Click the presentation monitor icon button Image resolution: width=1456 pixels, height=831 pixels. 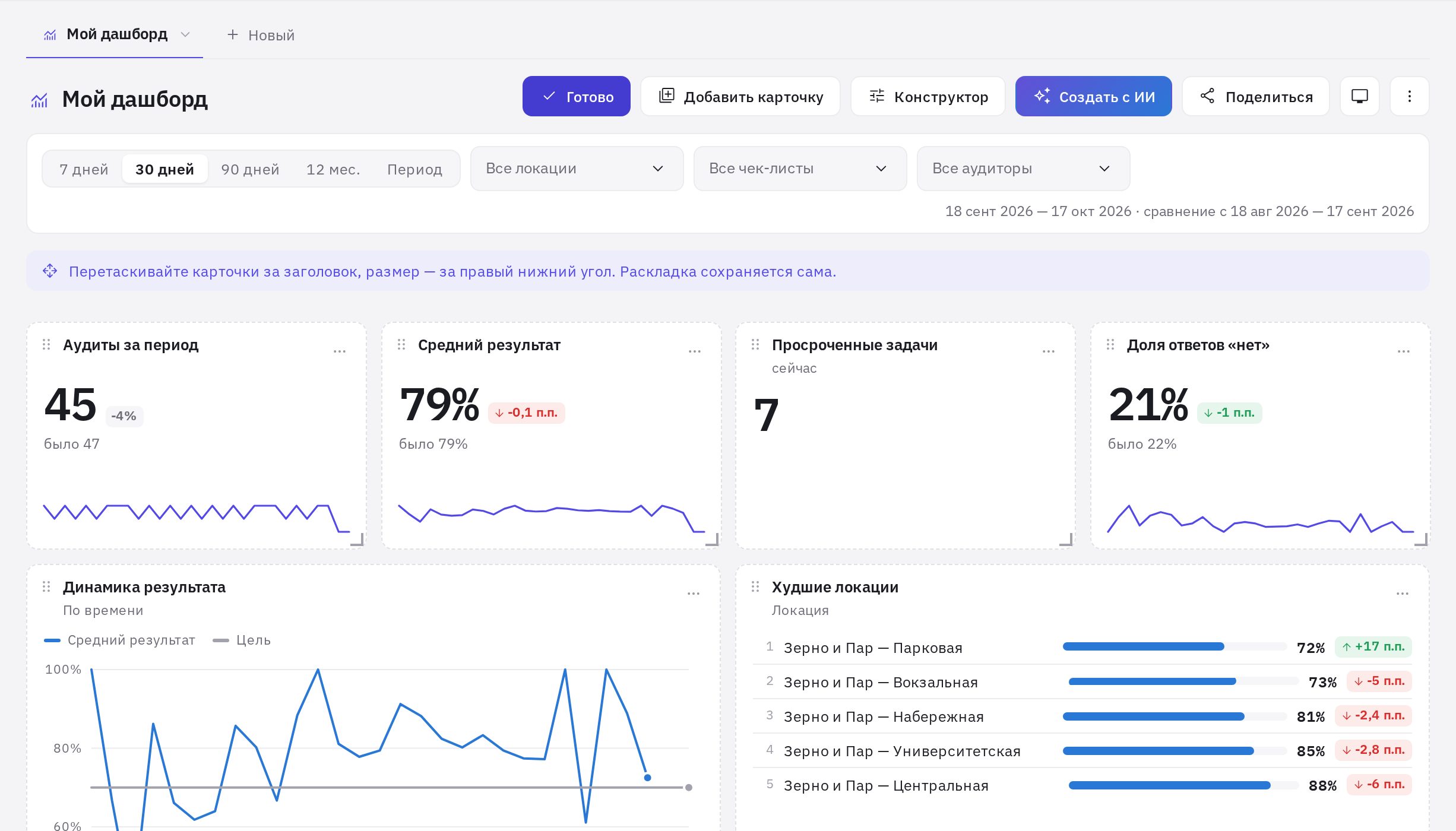coord(1359,96)
